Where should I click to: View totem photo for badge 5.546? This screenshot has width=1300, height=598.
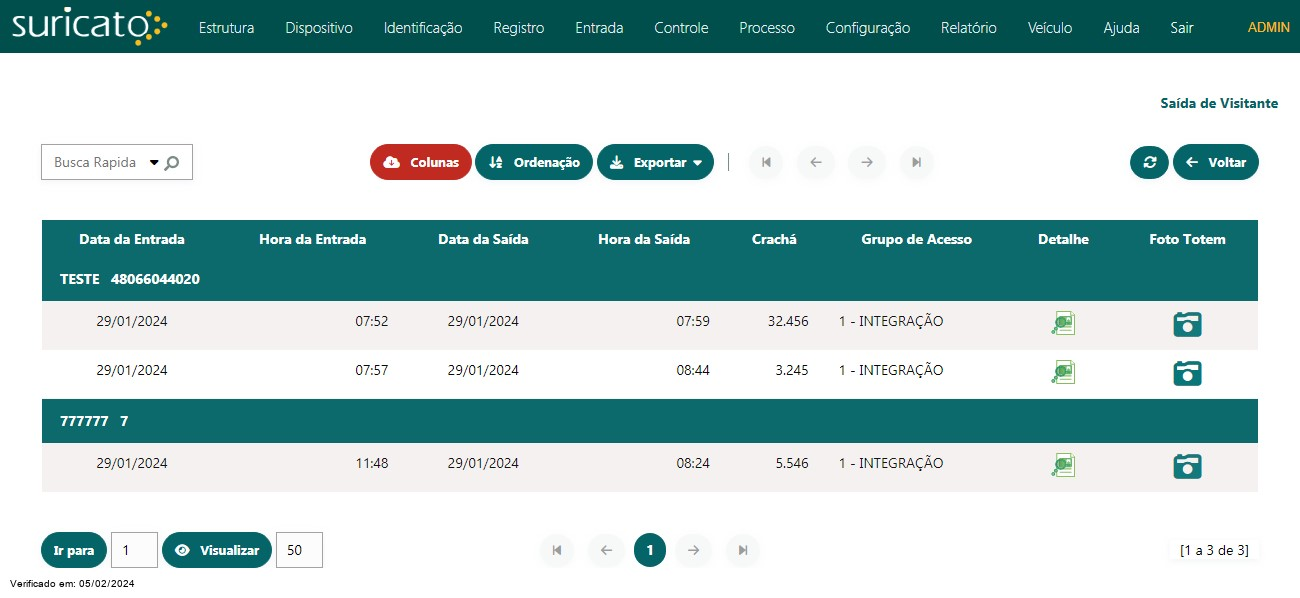coord(1187,466)
